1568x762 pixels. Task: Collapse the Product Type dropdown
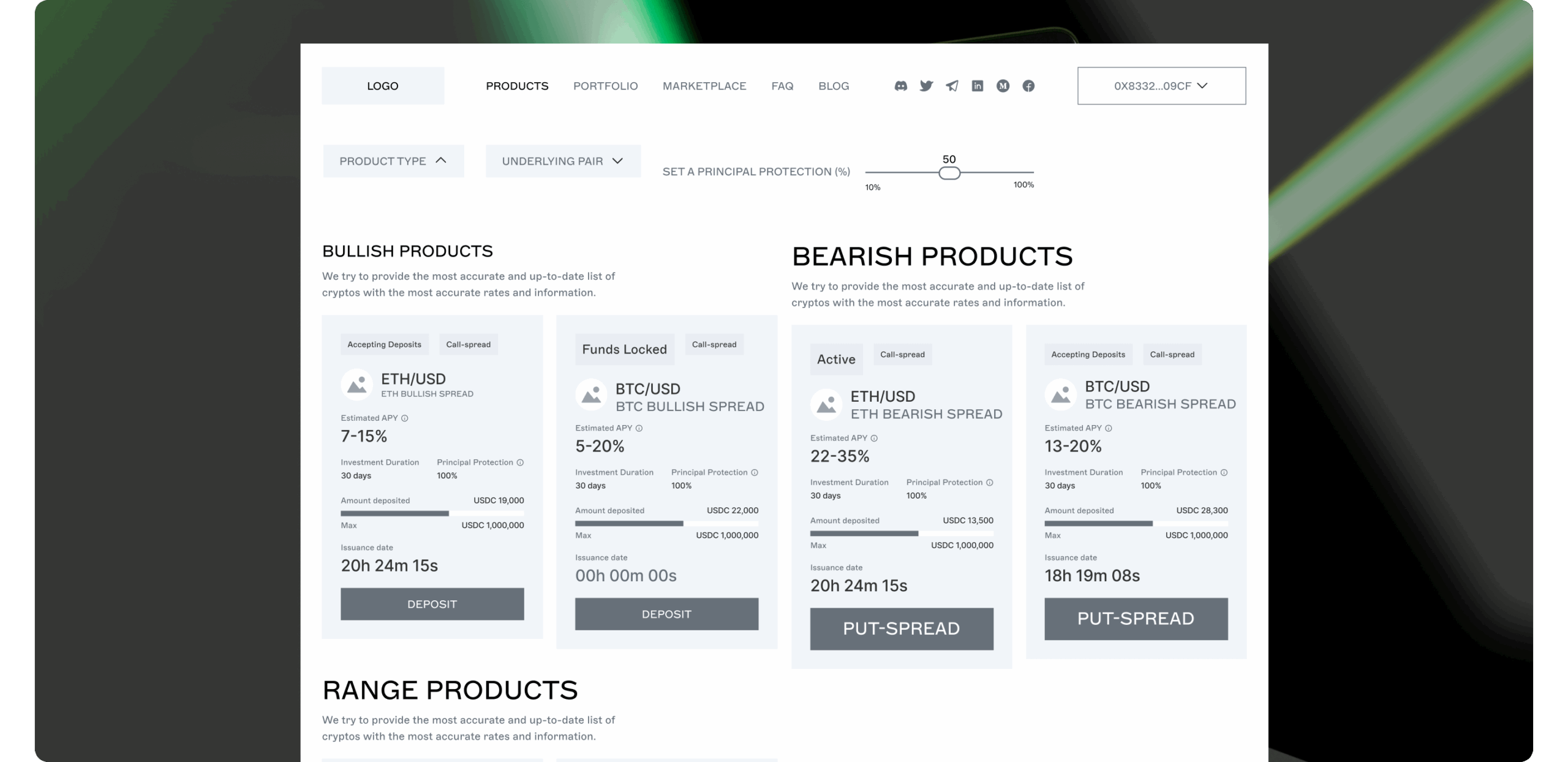(393, 160)
